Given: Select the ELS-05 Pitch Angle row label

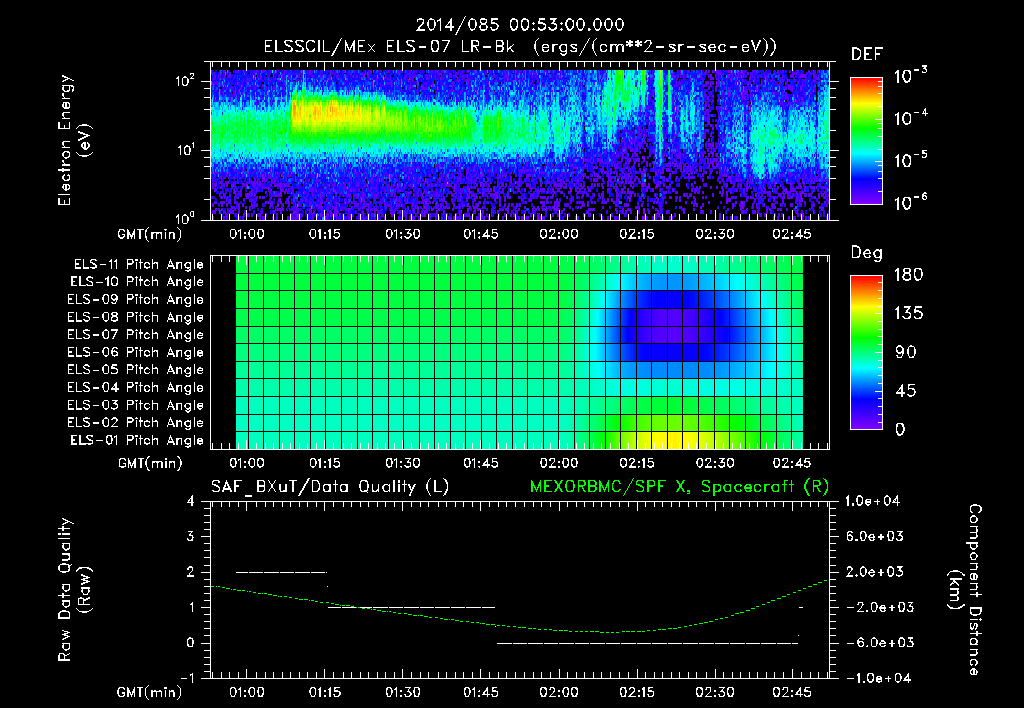Looking at the screenshot, I should click(136, 370).
